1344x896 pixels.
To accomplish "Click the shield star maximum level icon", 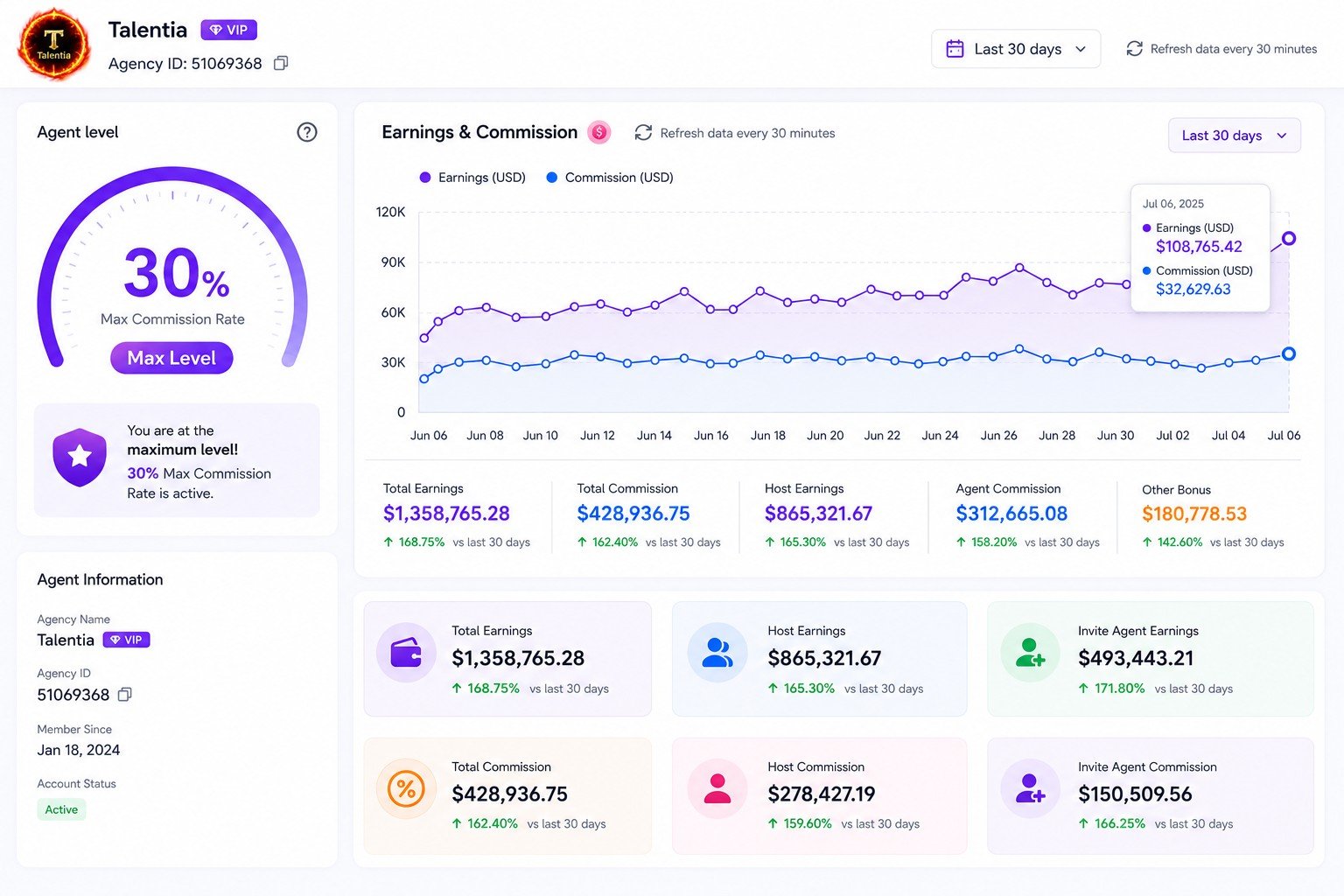I will coord(80,456).
